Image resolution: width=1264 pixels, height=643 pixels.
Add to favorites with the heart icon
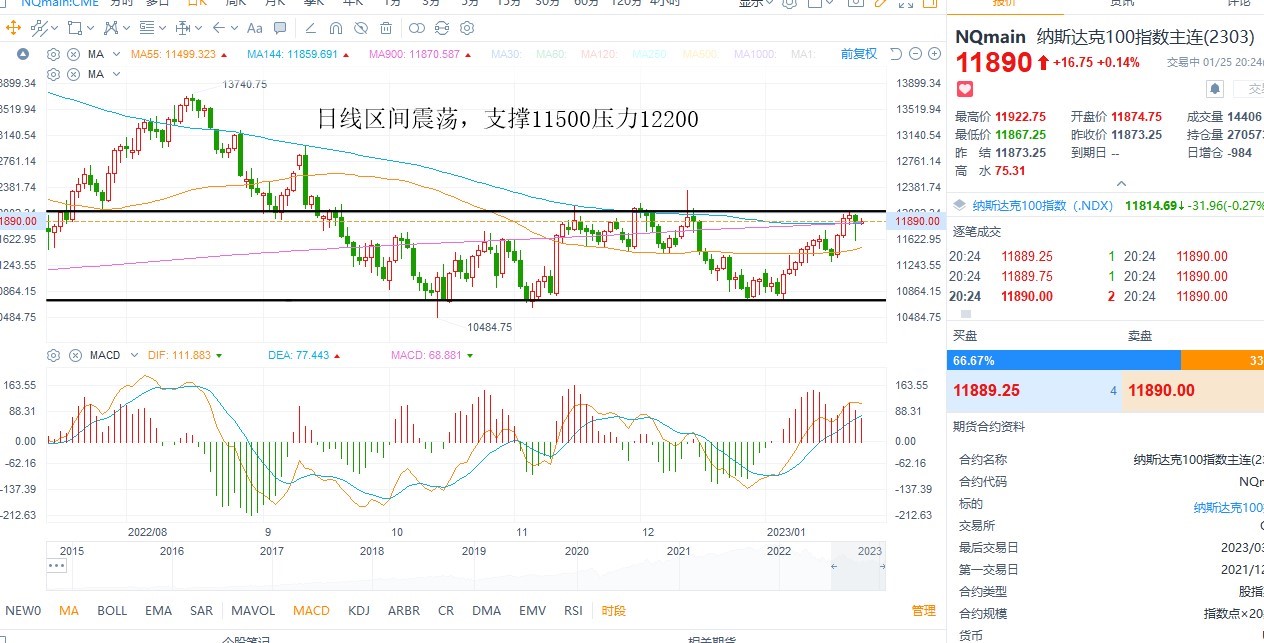[x=965, y=89]
